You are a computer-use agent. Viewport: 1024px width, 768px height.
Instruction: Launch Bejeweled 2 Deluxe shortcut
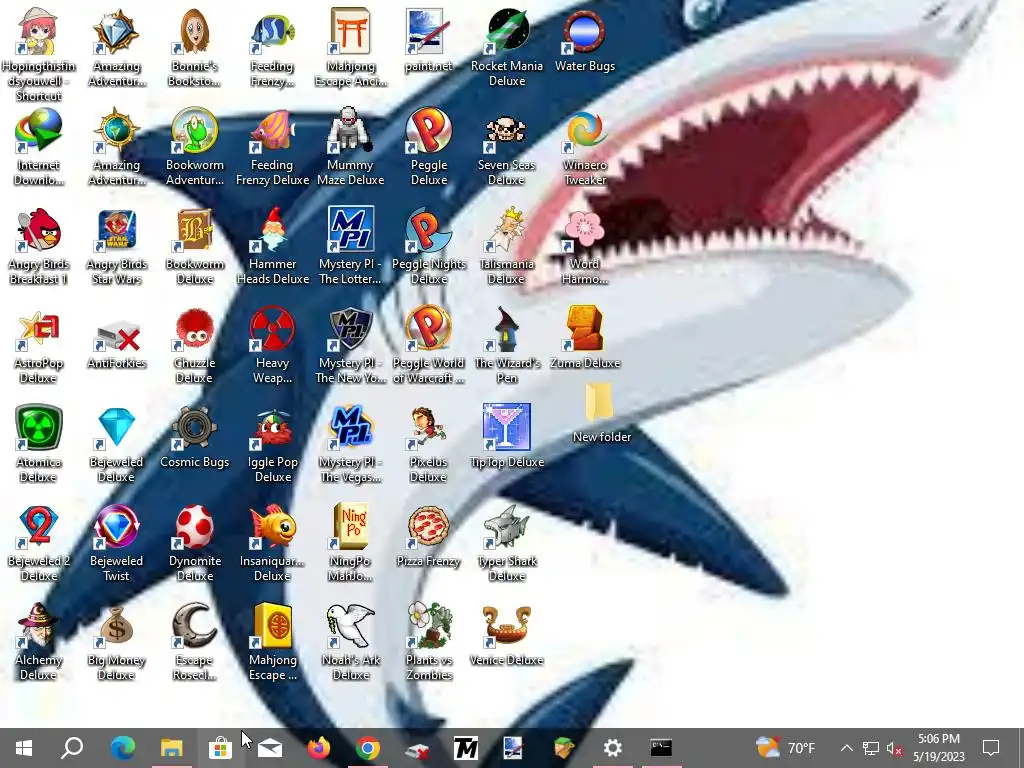click(x=39, y=526)
